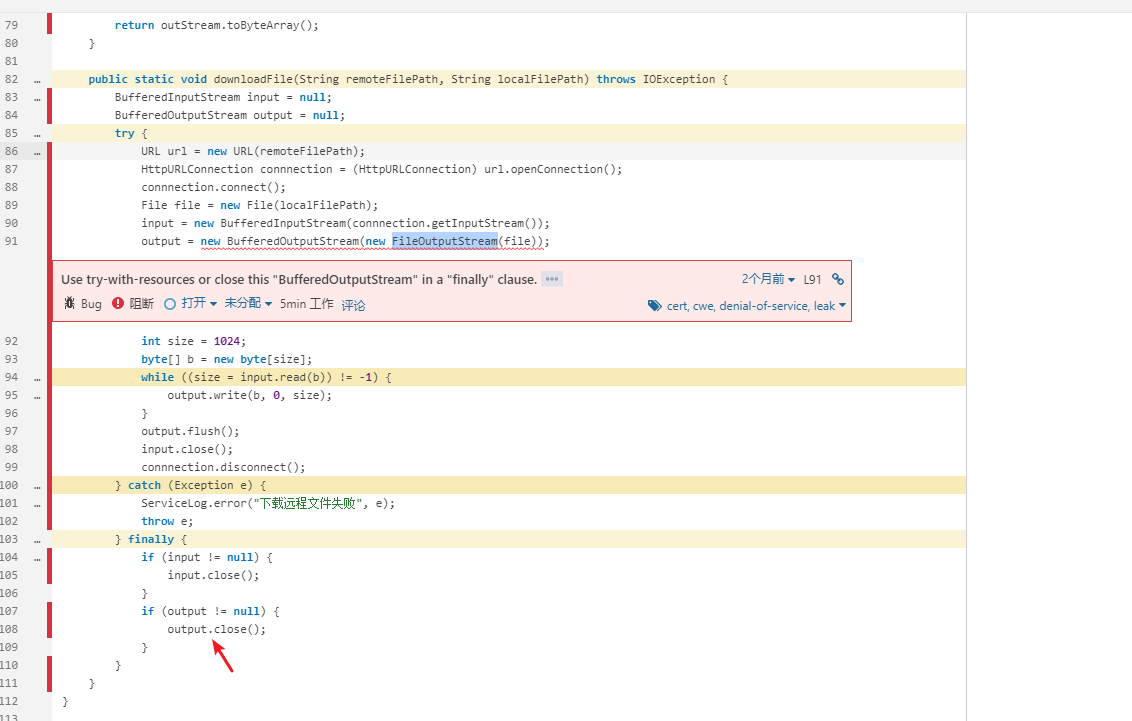This screenshot has height=721, width=1132.
Task: Open the 打开 status dropdown
Action: pyautogui.click(x=199, y=304)
